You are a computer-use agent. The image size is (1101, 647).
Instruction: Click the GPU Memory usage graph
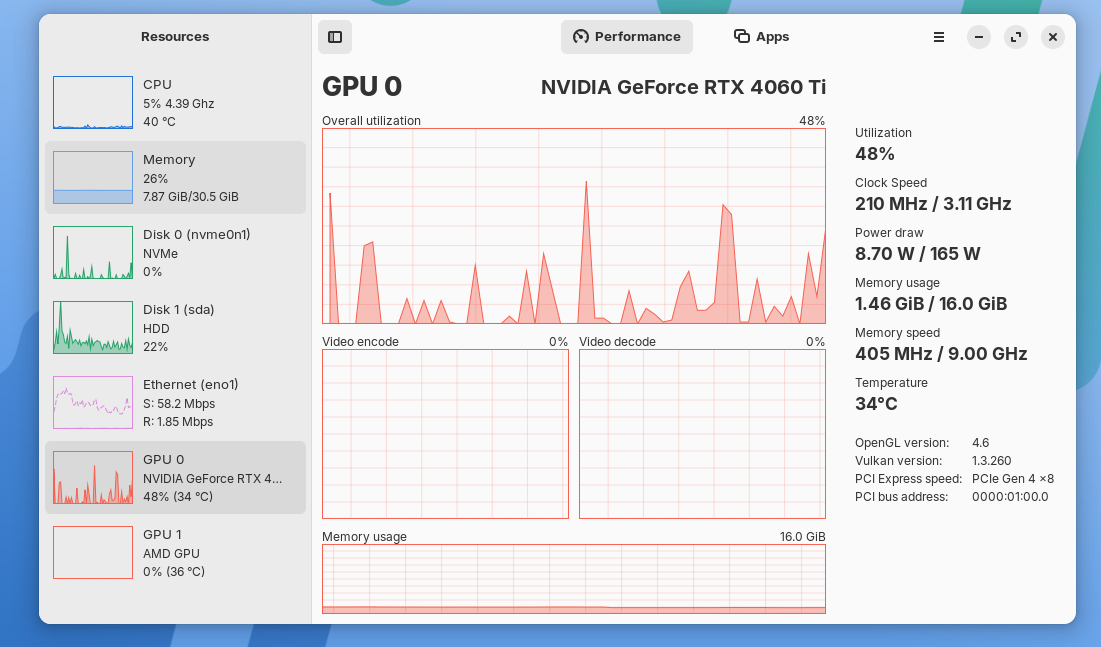[573, 579]
